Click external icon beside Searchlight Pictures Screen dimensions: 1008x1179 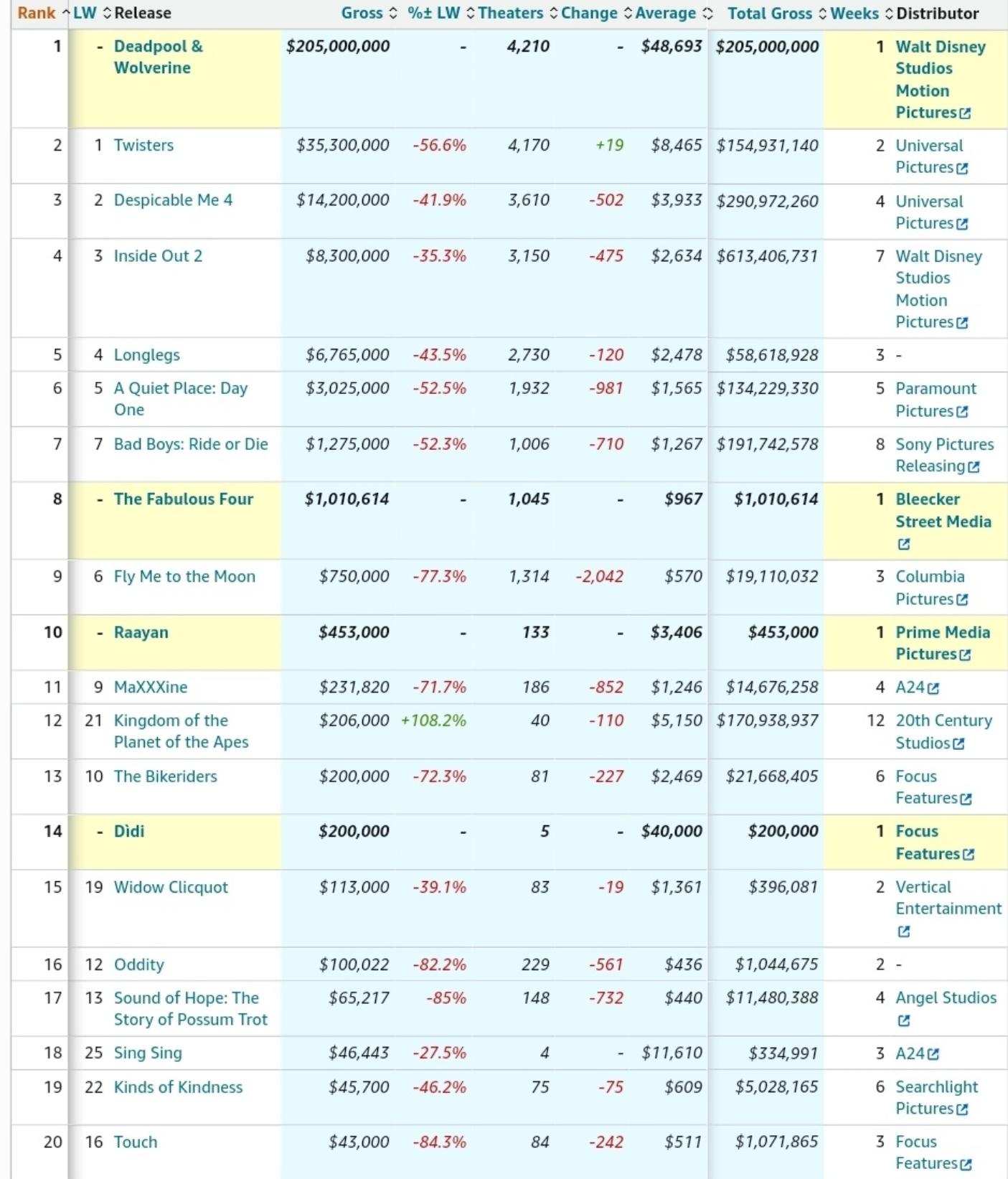962,1110
